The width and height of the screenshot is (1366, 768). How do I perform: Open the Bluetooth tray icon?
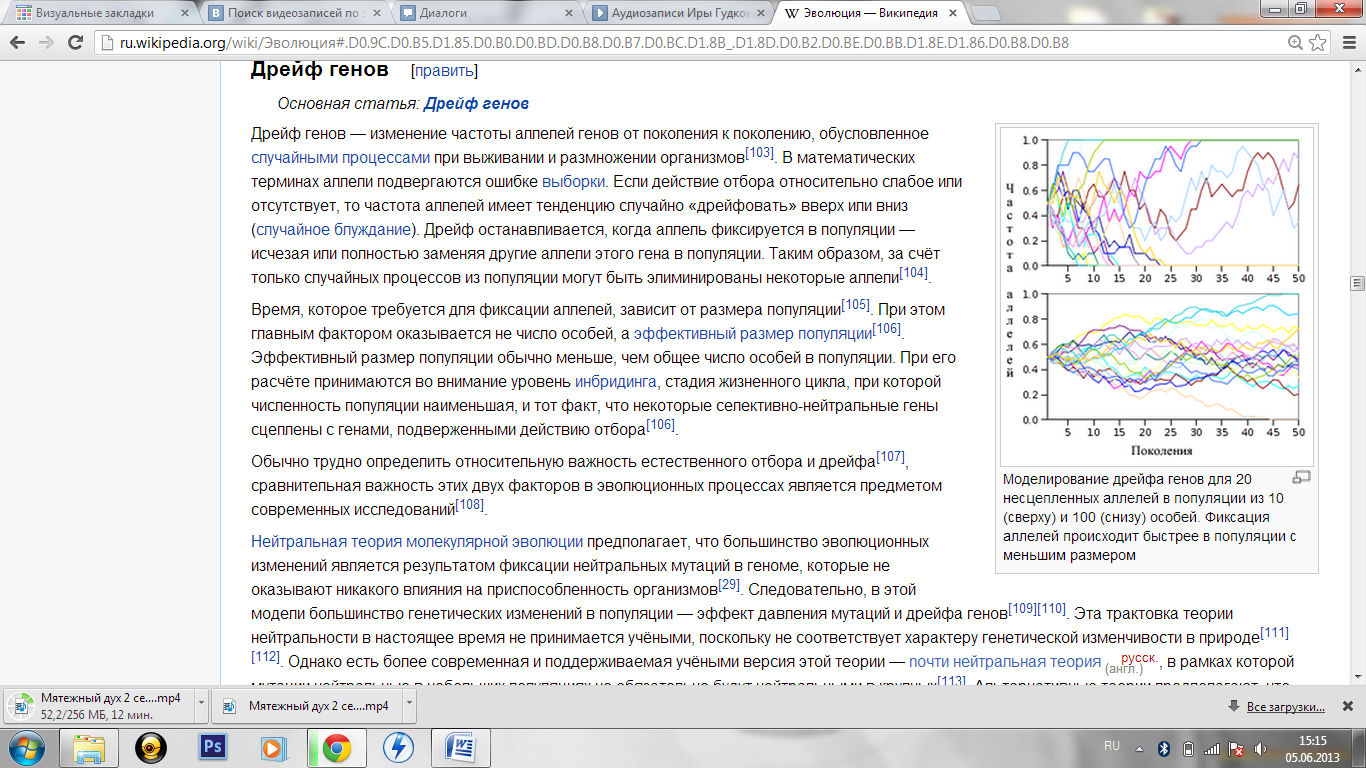(1164, 747)
